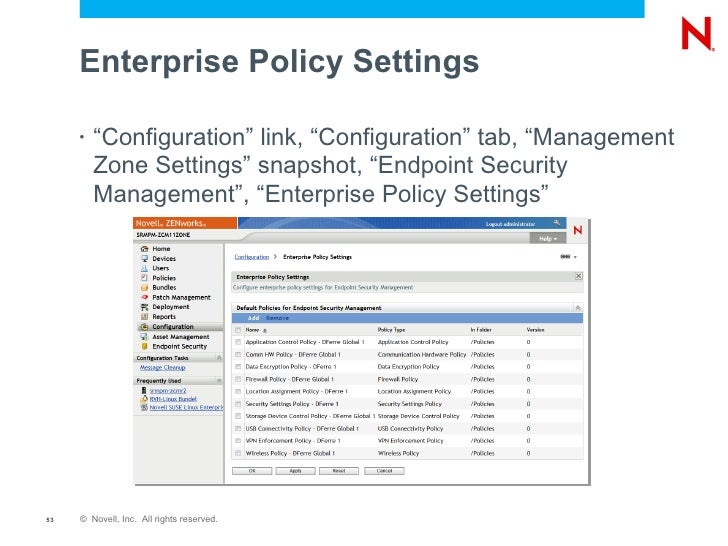Check Data Encryption Policy - DFerre 1
The width and height of the screenshot is (728, 546).
click(x=238, y=367)
